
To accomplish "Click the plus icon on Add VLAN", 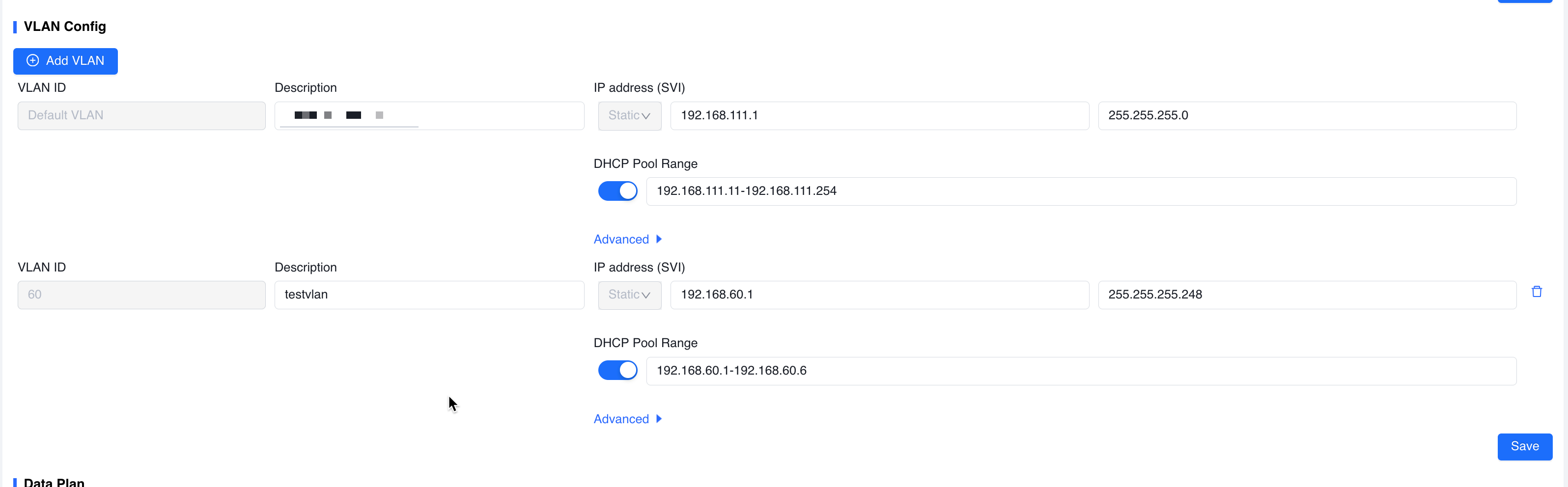I will 33,61.
